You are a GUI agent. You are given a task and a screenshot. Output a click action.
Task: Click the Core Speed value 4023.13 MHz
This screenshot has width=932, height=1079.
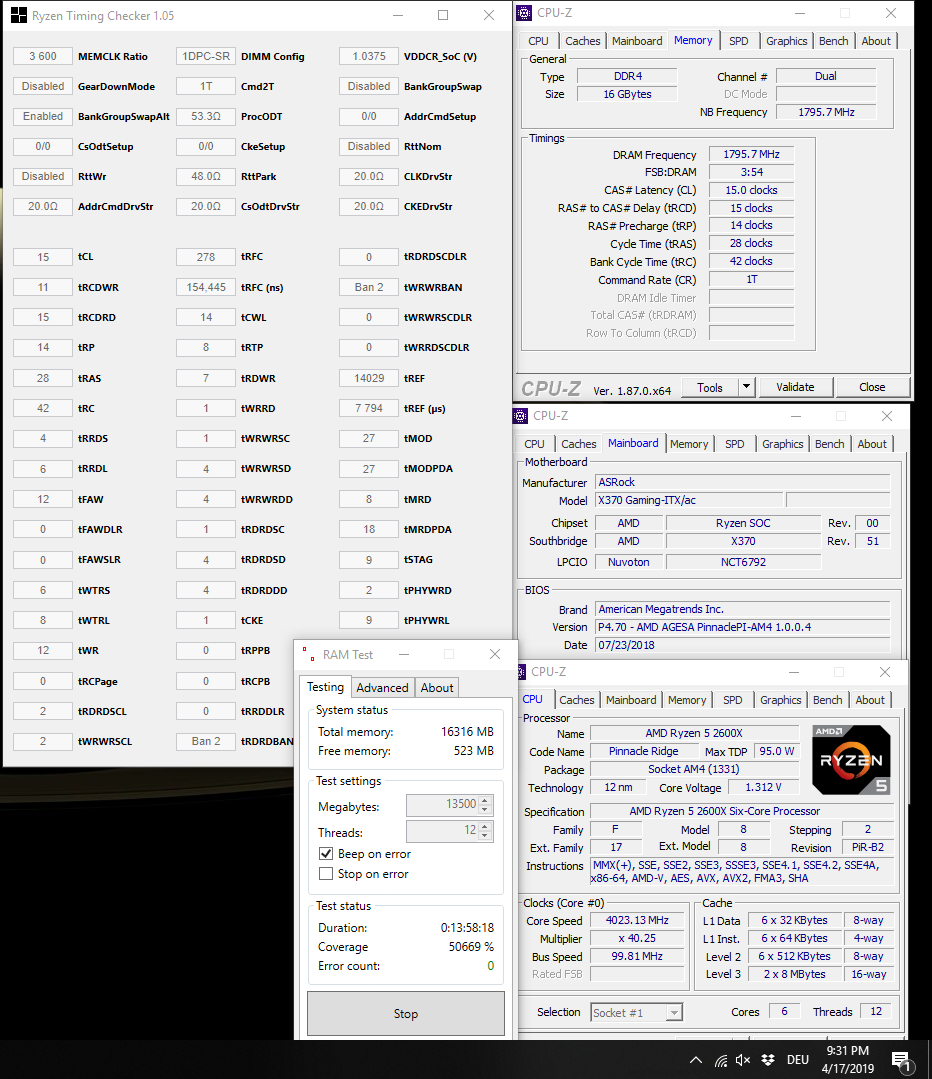pyautogui.click(x=637, y=920)
